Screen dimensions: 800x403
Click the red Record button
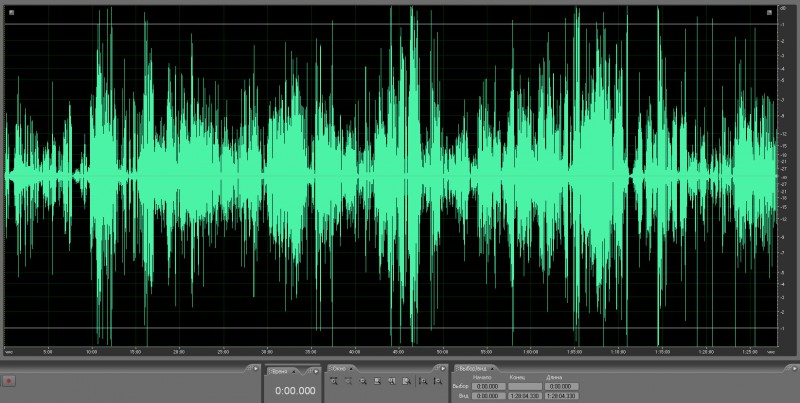click(x=9, y=381)
